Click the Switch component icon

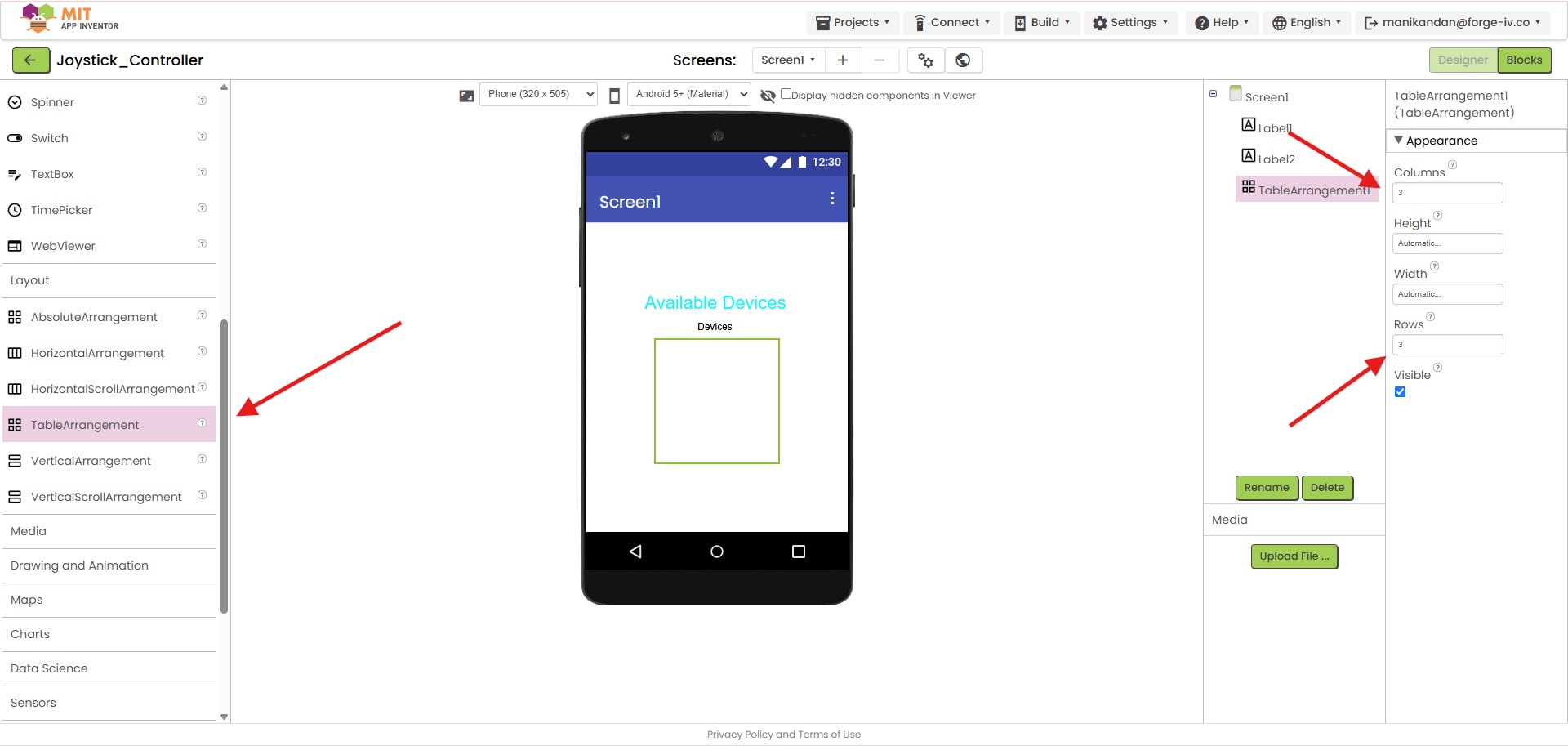click(15, 138)
